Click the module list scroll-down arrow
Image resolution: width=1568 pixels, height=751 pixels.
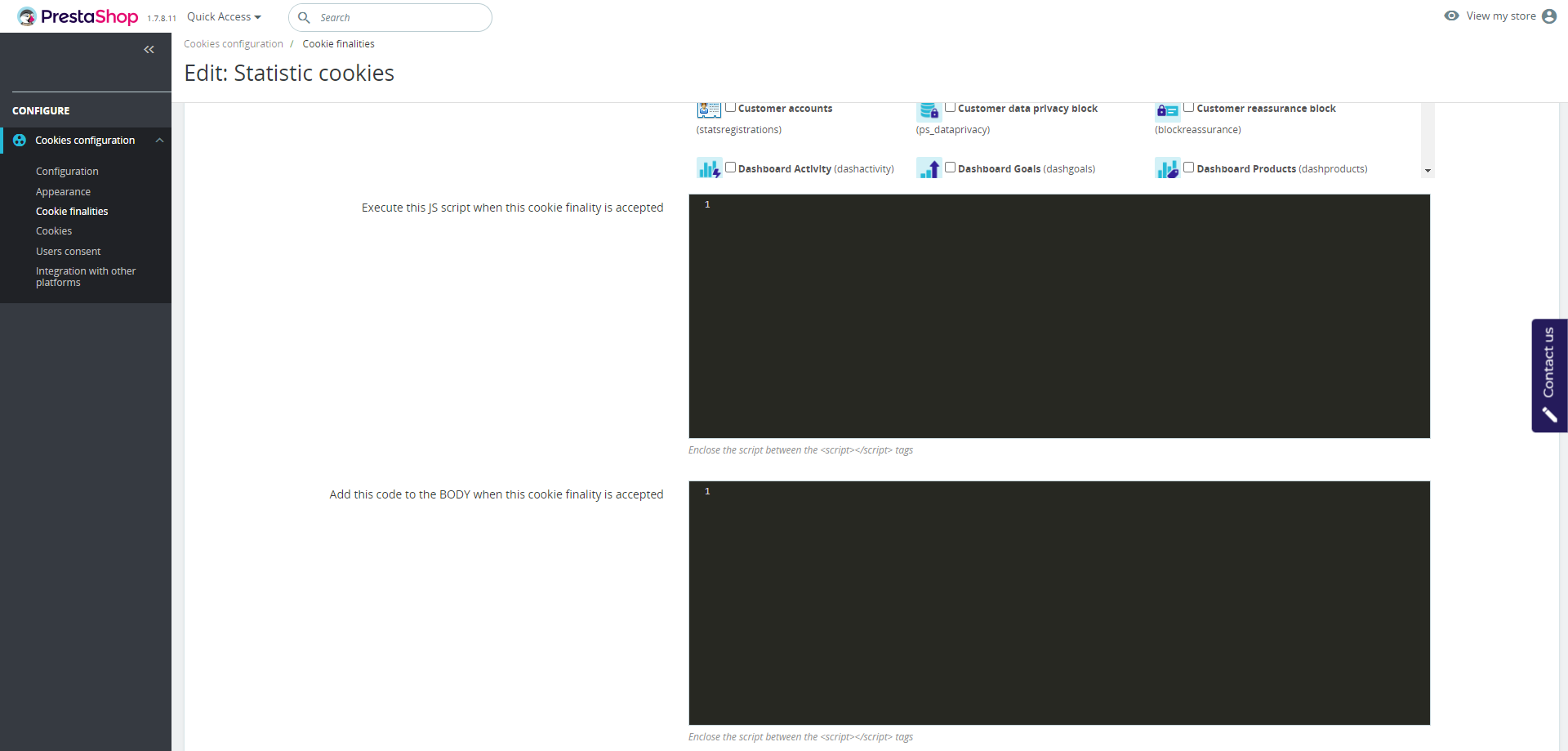[x=1428, y=171]
